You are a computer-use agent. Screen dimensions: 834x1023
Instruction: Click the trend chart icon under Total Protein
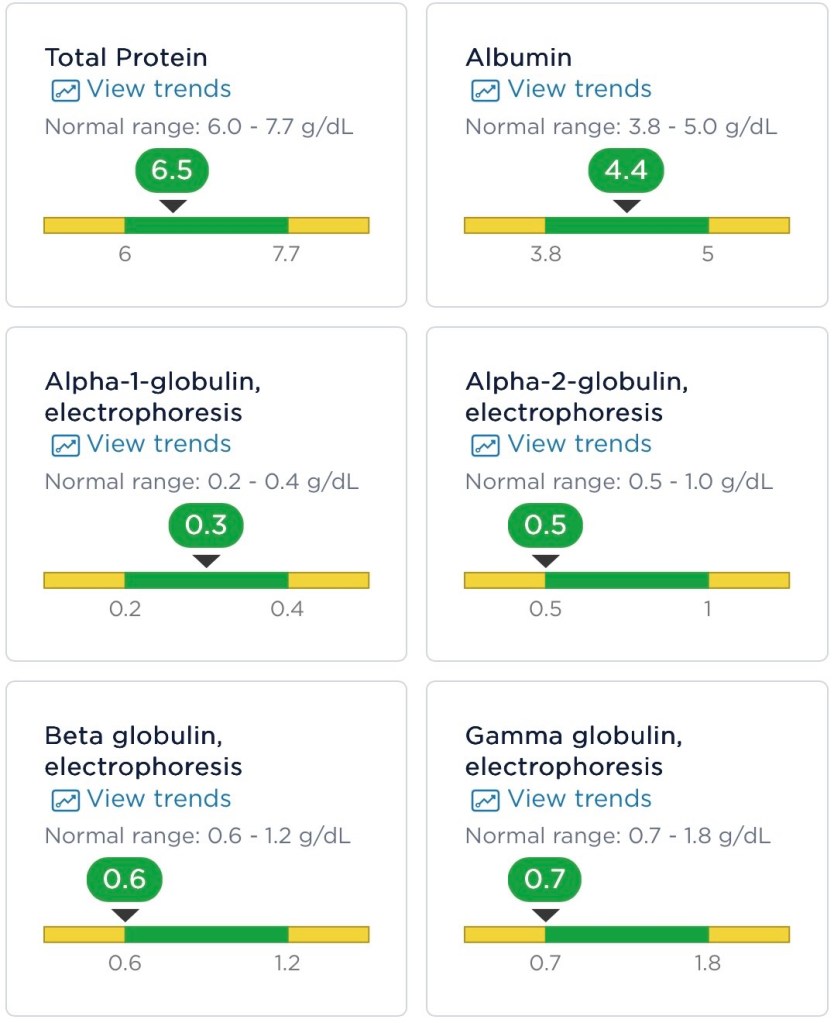click(65, 90)
